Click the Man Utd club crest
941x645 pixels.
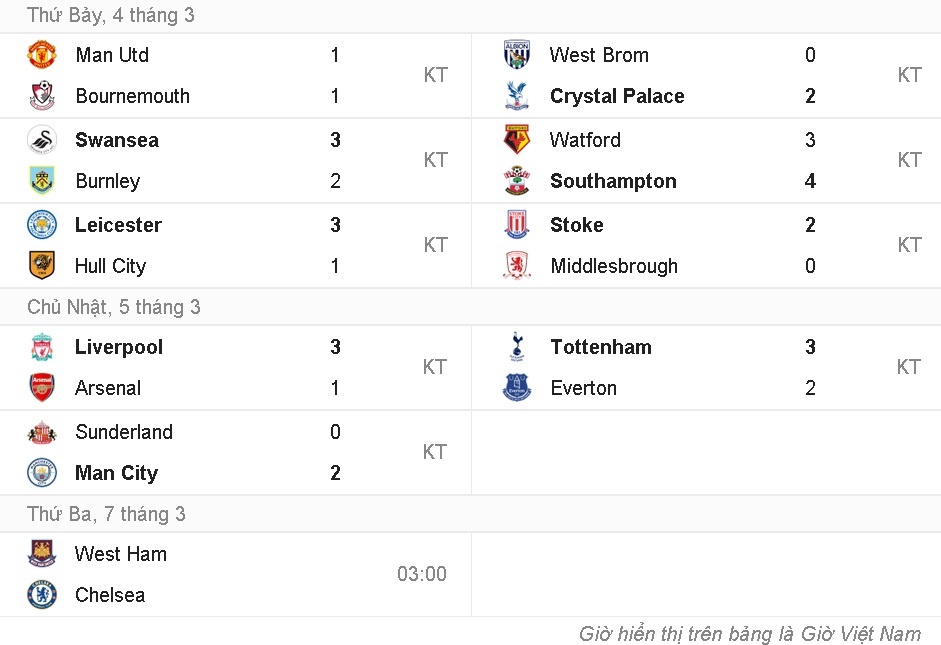click(41, 55)
